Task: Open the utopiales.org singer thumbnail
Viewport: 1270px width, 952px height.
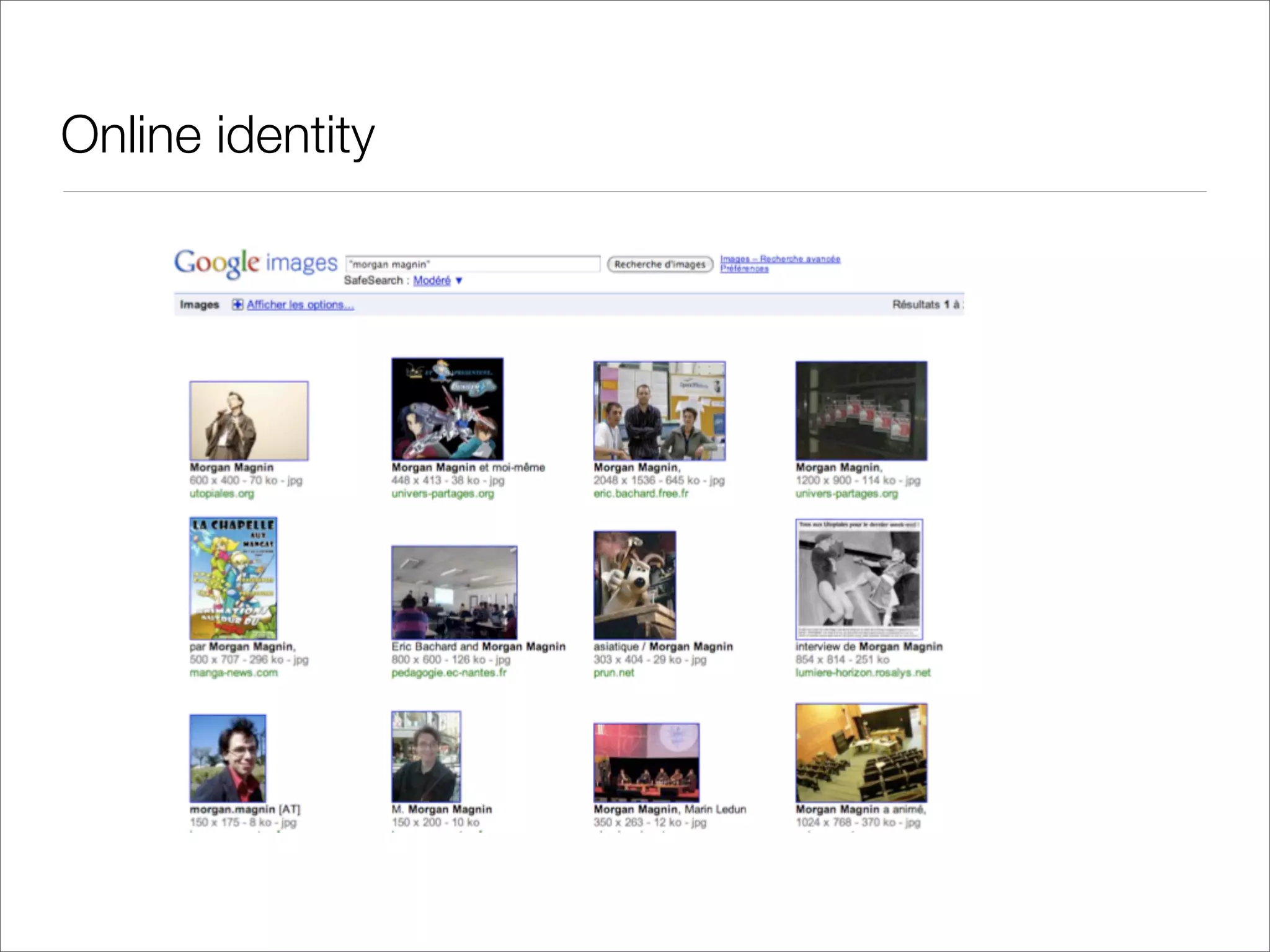Action: click(249, 421)
